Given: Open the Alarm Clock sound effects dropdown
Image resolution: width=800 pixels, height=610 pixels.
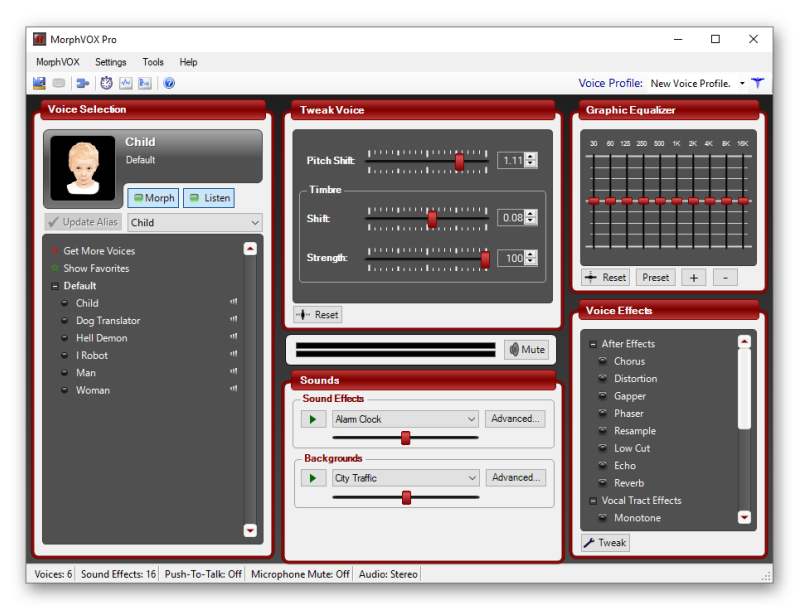Looking at the screenshot, I should point(405,419).
